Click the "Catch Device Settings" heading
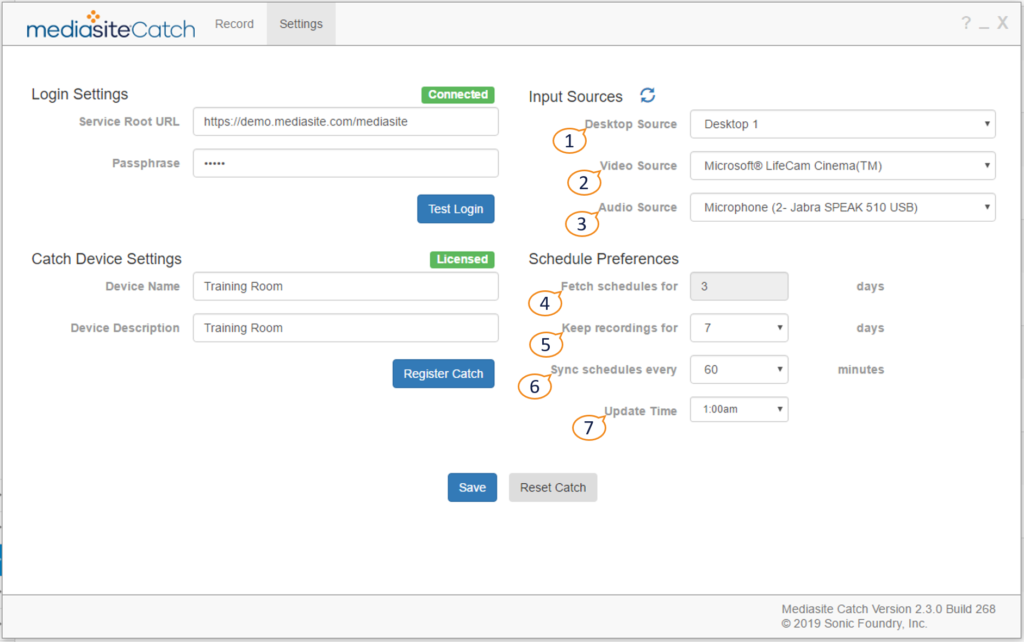This screenshot has height=642, width=1024. point(106,259)
